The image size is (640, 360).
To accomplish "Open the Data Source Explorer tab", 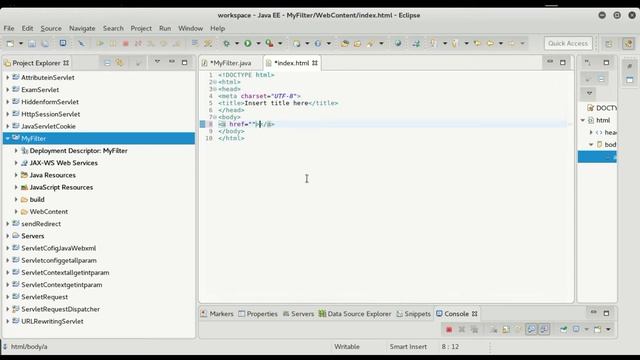I will point(355,313).
